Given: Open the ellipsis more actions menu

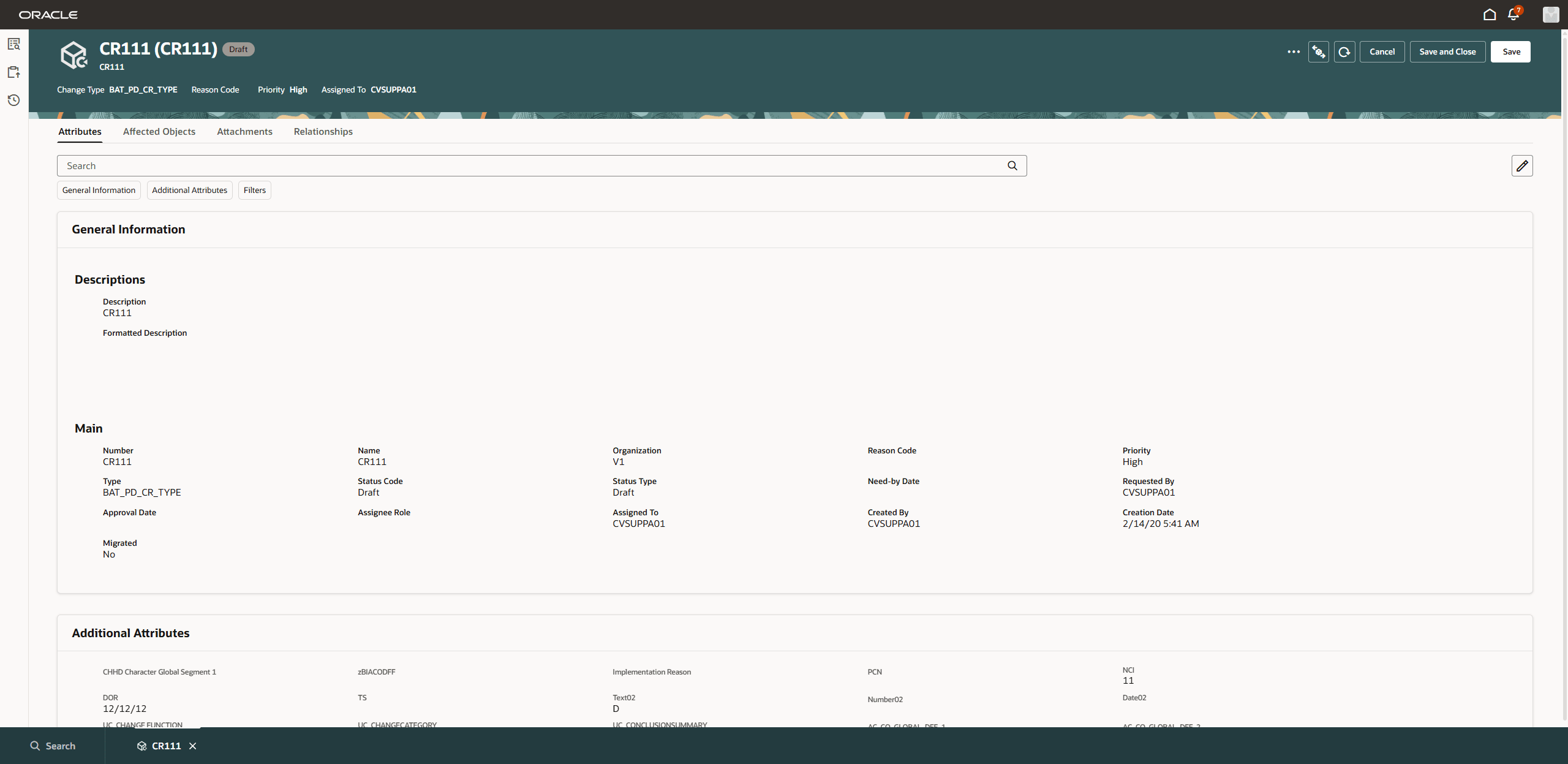Looking at the screenshot, I should [1294, 51].
